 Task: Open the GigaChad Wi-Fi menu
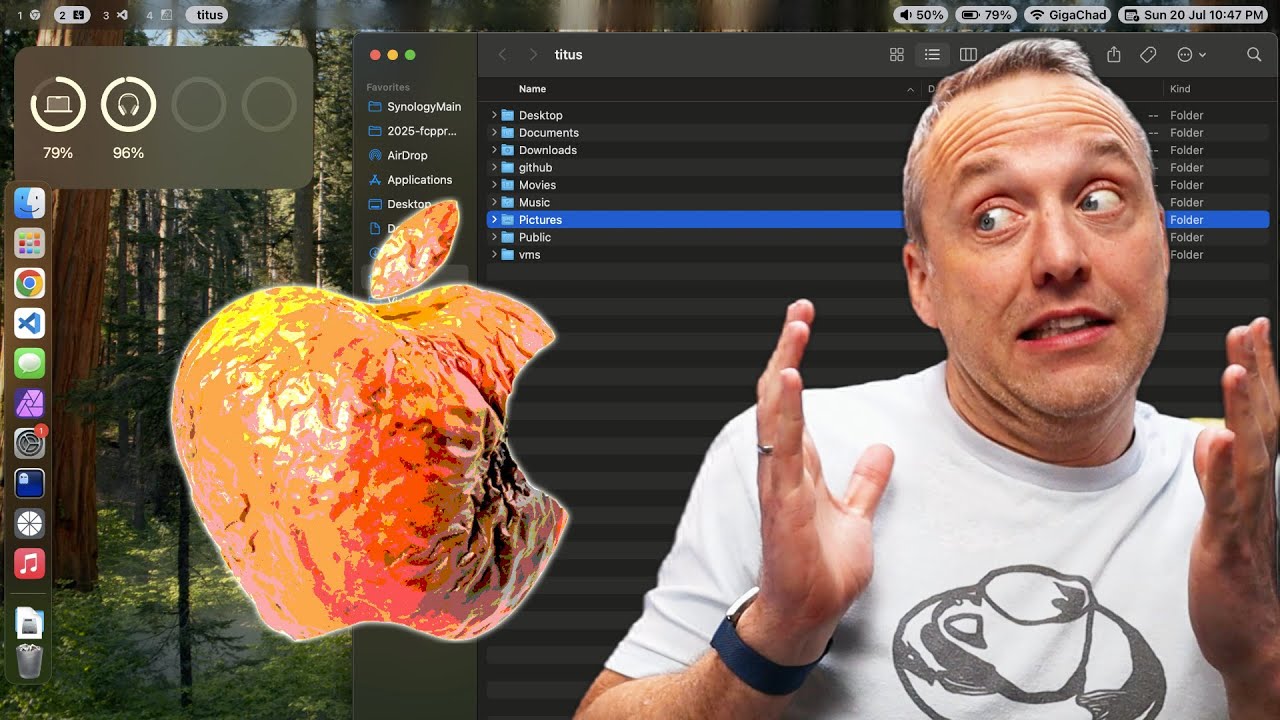[x=1067, y=15]
